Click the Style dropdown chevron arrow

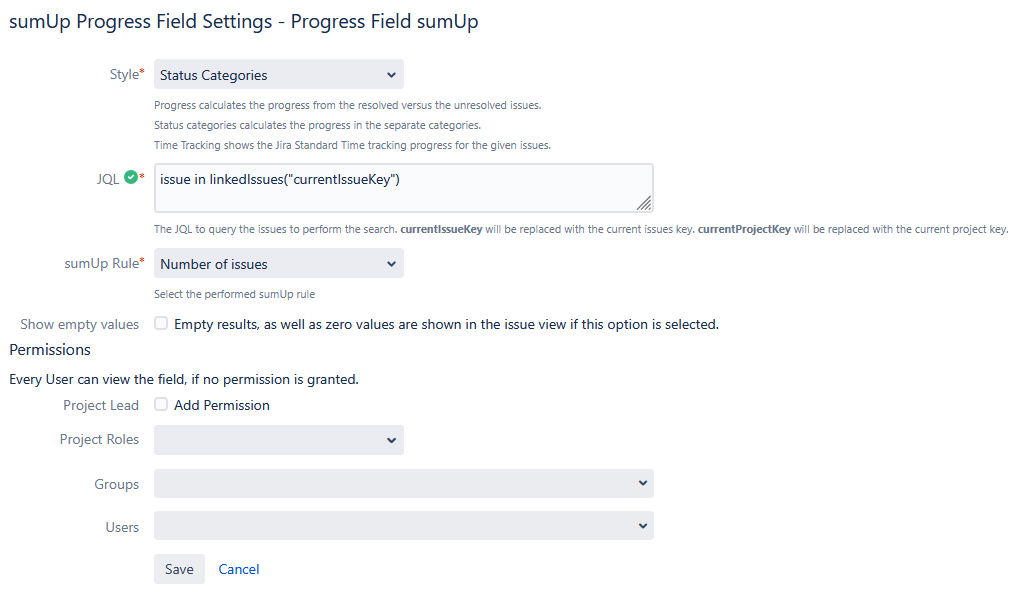coord(390,74)
